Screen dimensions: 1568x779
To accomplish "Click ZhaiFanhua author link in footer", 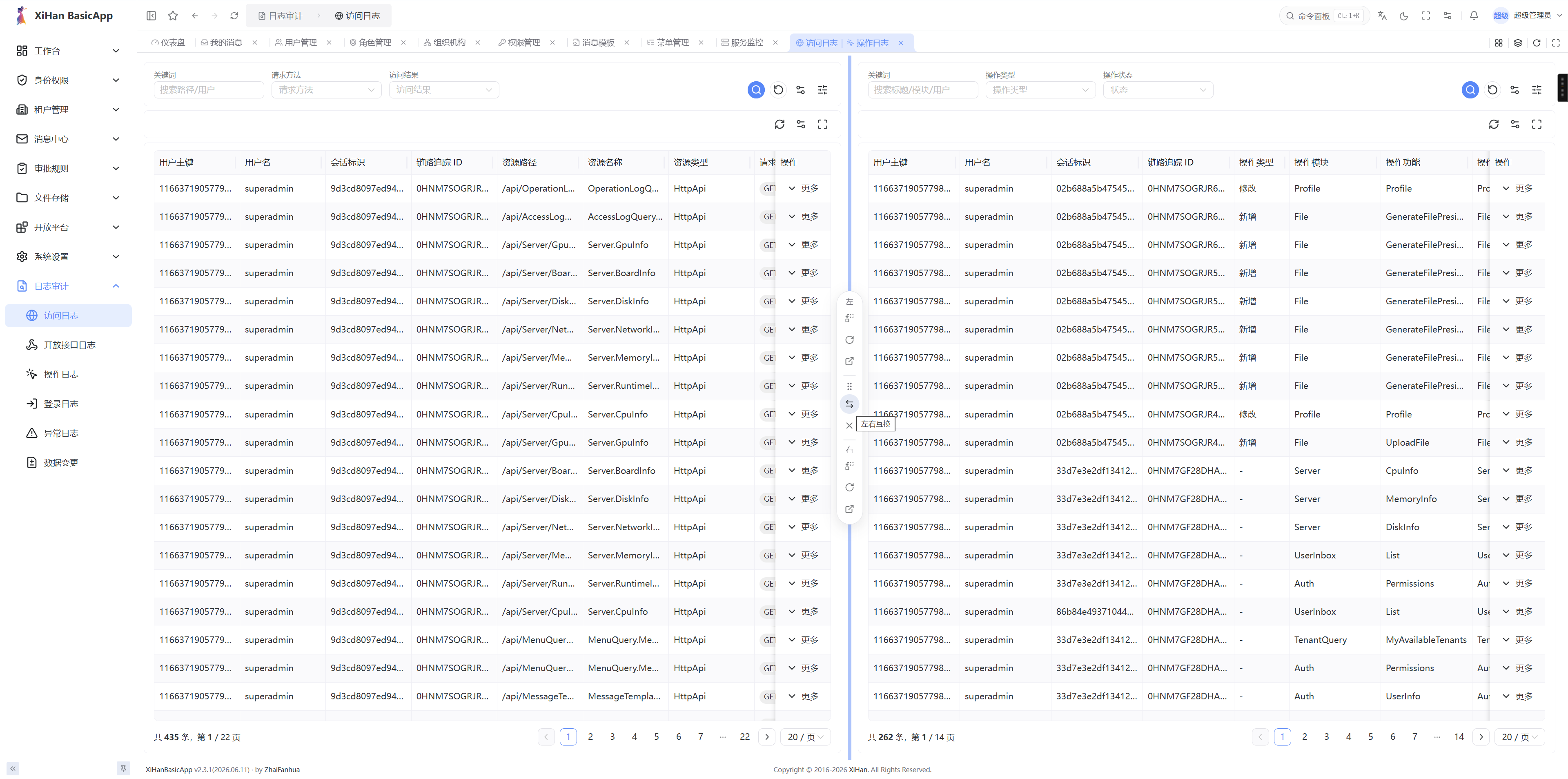I will point(282,770).
